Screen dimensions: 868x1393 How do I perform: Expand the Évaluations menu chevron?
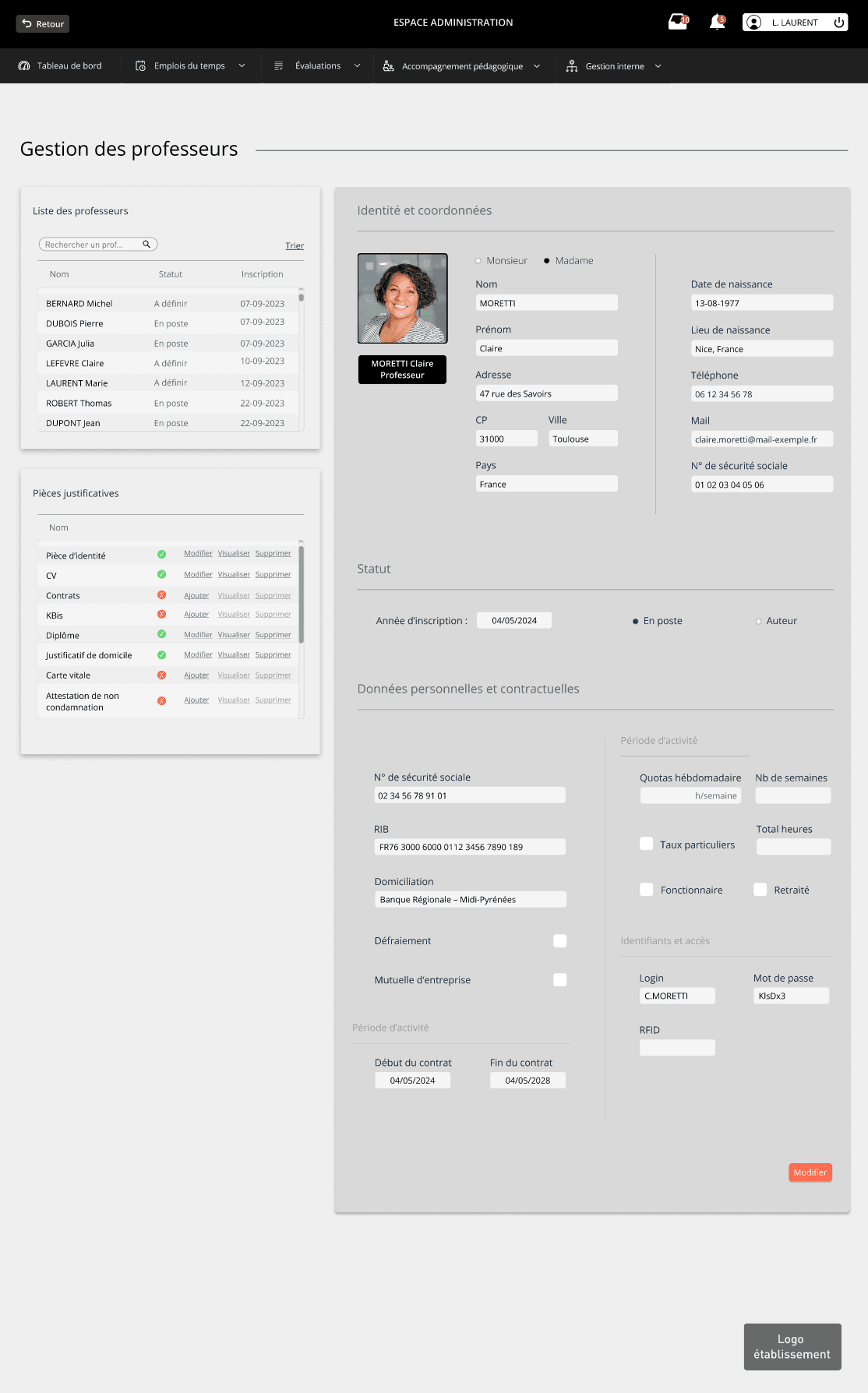(357, 66)
